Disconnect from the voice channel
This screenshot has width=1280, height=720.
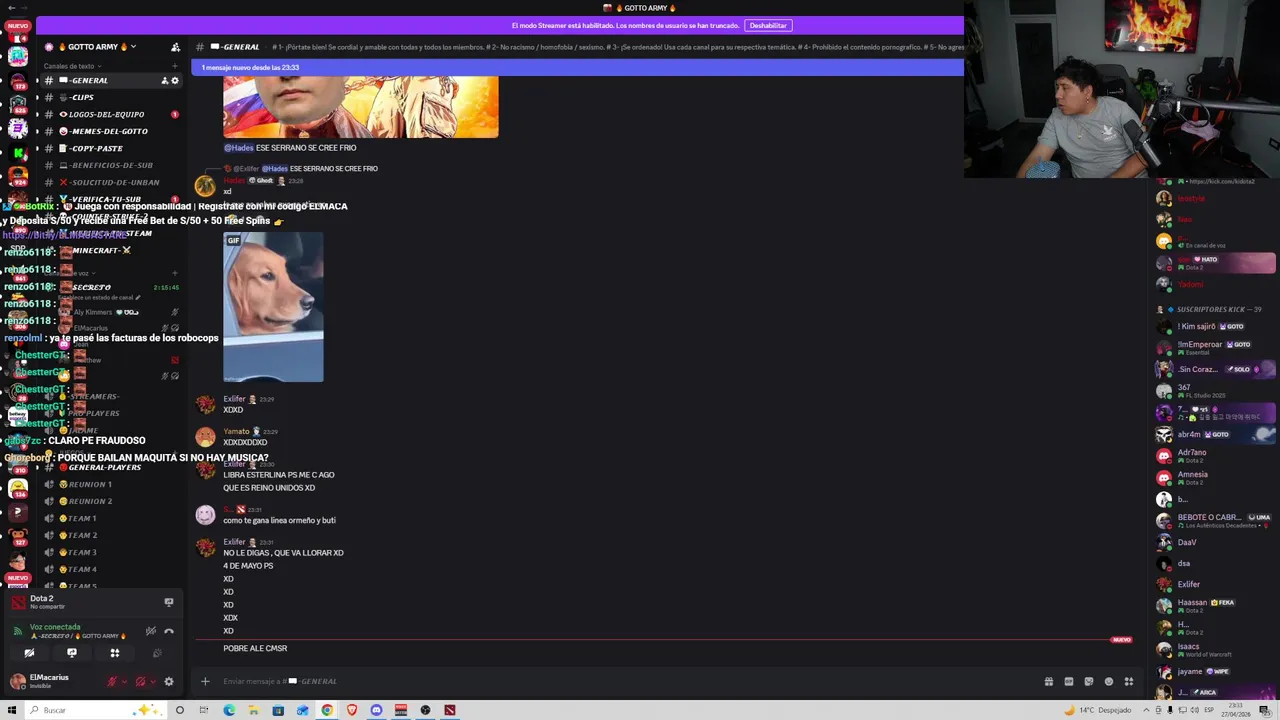point(169,631)
